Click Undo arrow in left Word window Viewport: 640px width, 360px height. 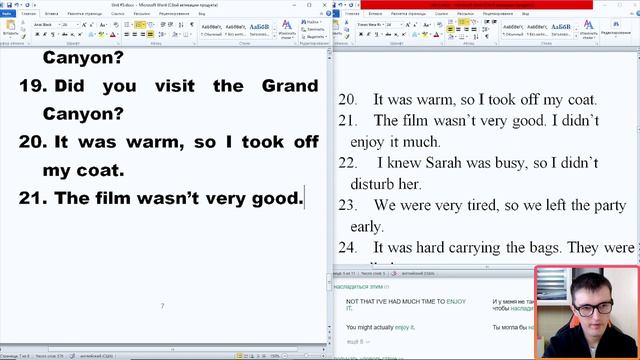point(17,5)
